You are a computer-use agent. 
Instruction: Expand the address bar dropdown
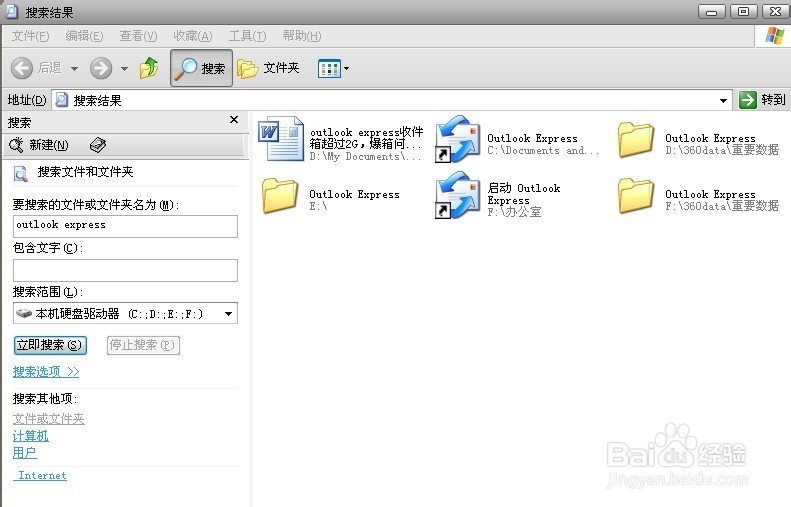(x=723, y=100)
